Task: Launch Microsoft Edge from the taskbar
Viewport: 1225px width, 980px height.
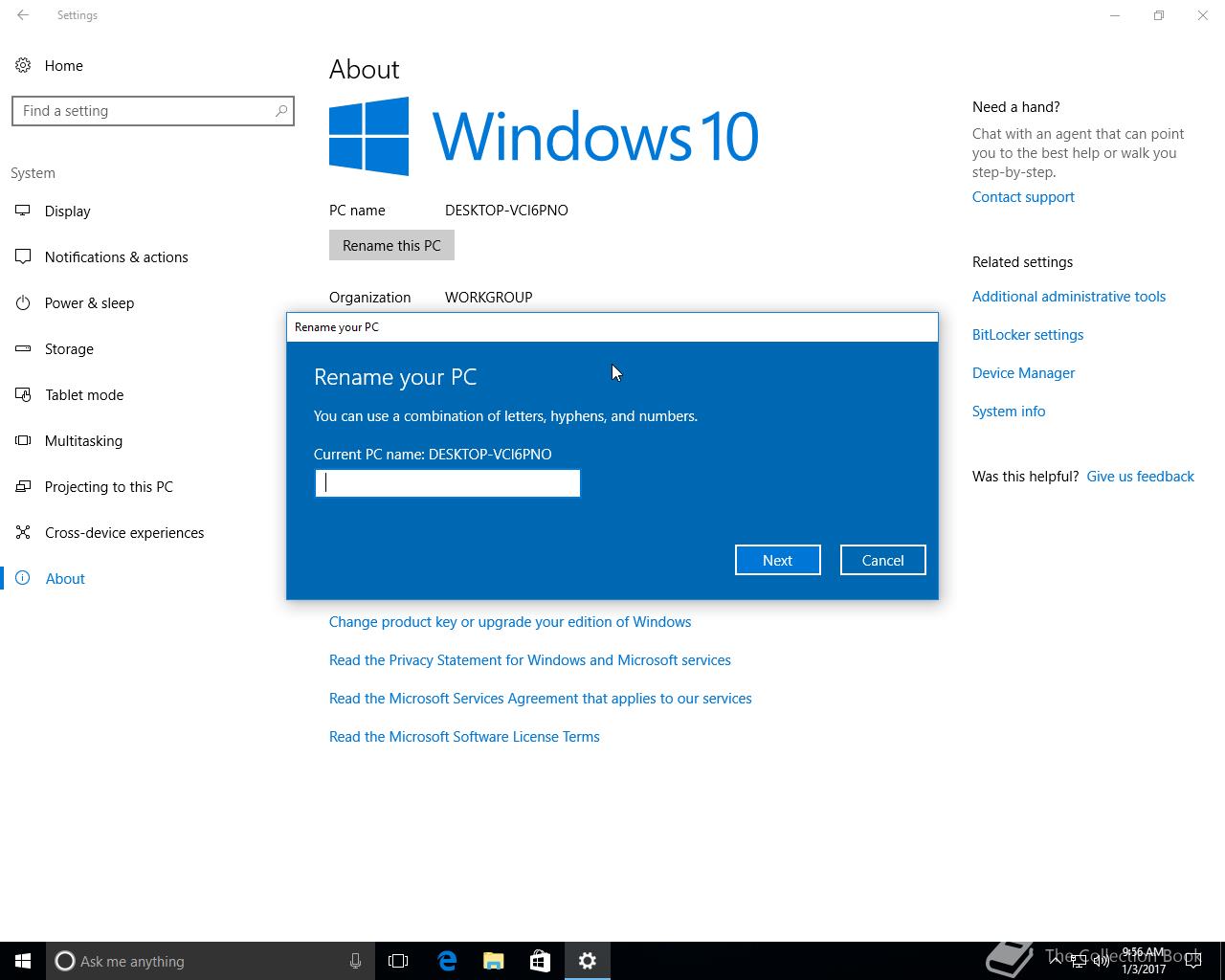Action: [x=447, y=961]
